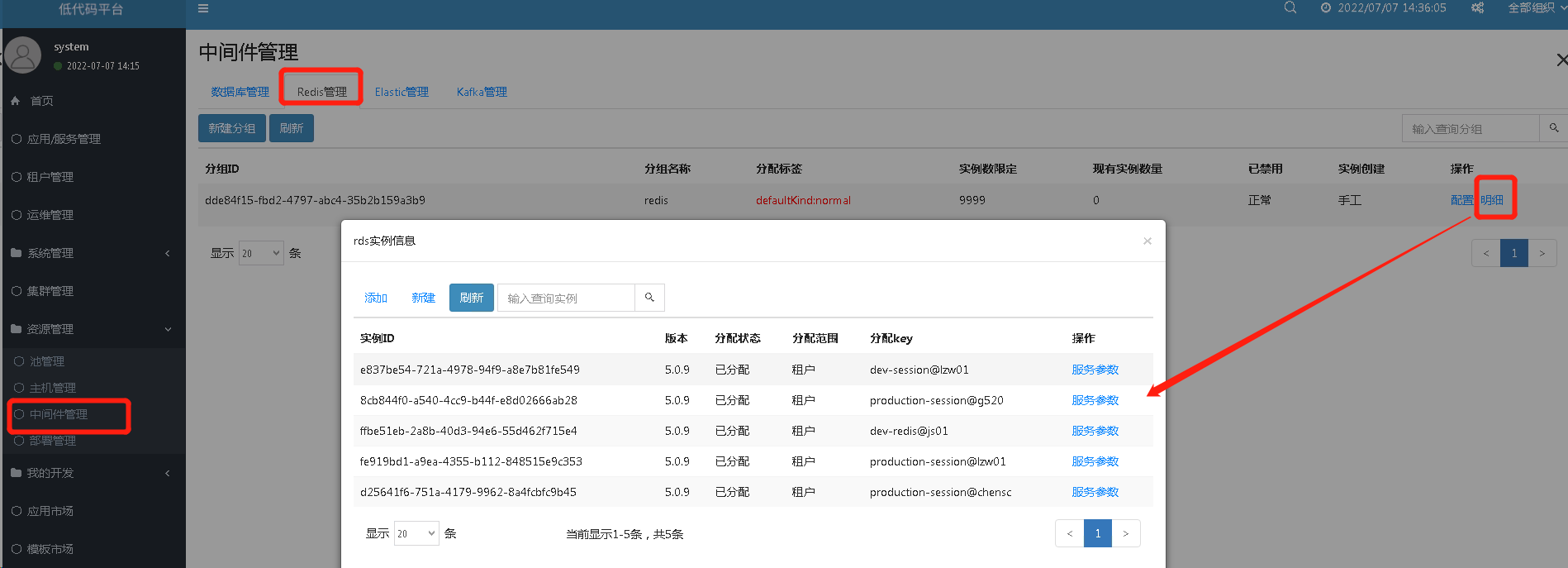1568x568 pixels.
Task: Close the 中间件管理 page with X icon
Action: [x=1561, y=60]
